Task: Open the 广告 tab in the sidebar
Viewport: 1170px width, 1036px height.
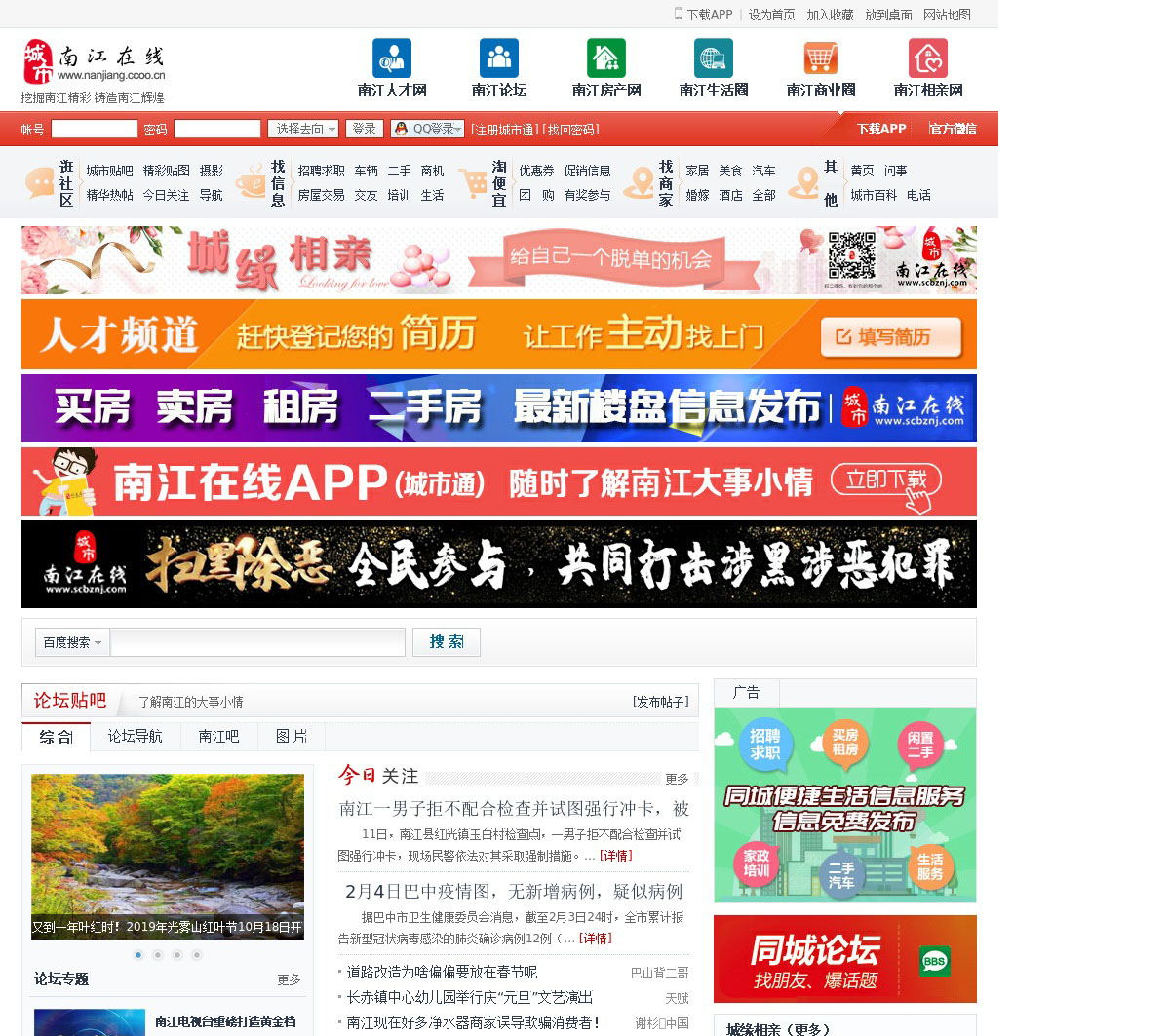Action: pyautogui.click(x=747, y=693)
